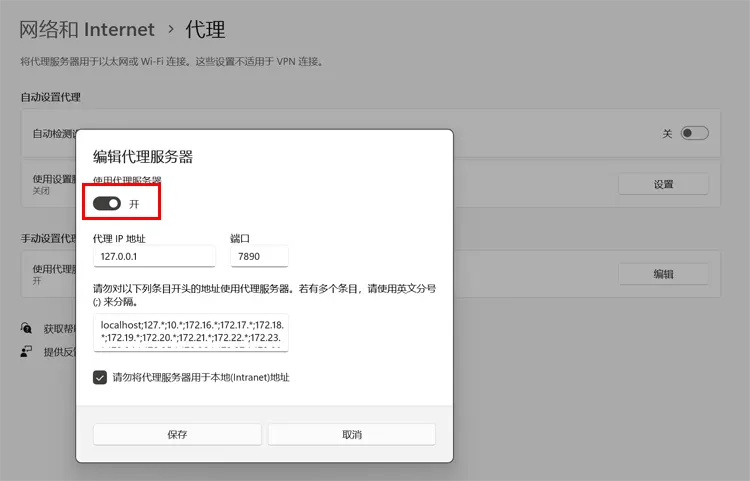Click the breadcrumb chevron separator
The width and height of the screenshot is (750, 481).
171,29
